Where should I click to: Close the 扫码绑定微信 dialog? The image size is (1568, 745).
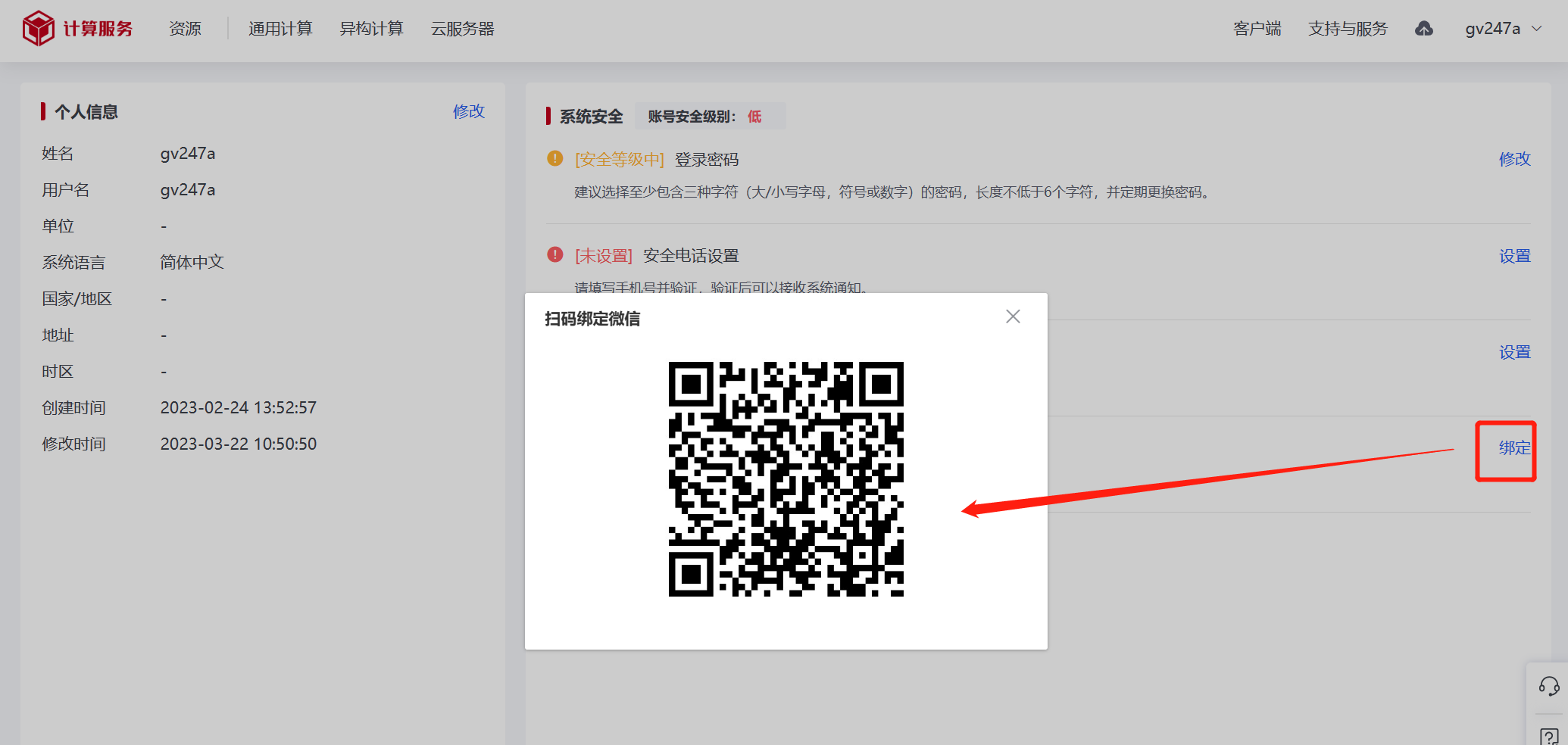(x=1013, y=316)
